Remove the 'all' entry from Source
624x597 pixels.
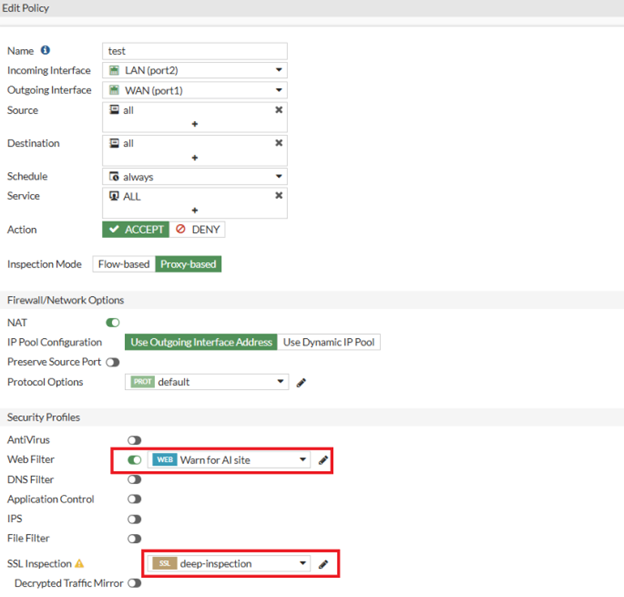point(279,110)
